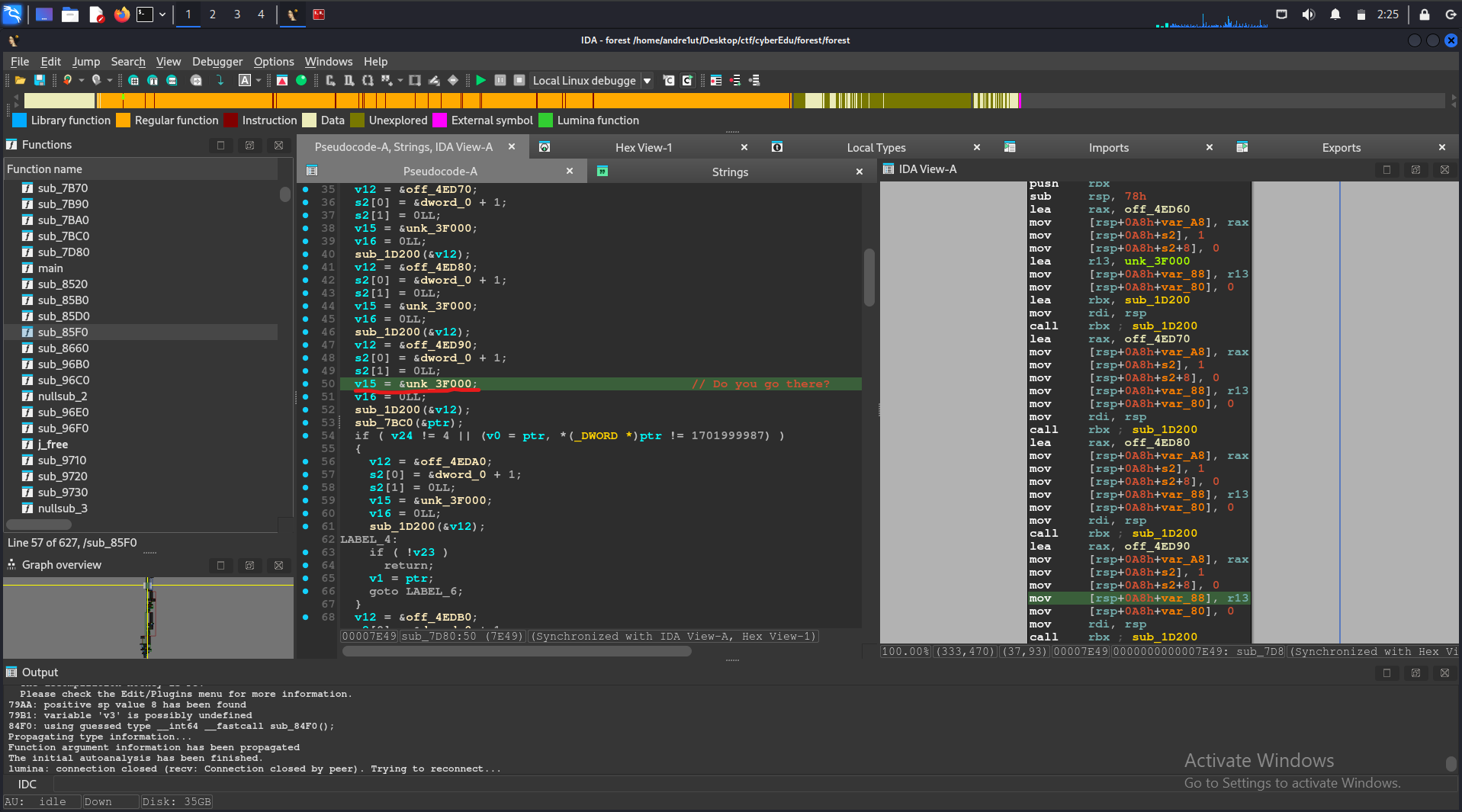This screenshot has width=1462, height=812.
Task: Open the Jump menu
Action: (x=86, y=62)
